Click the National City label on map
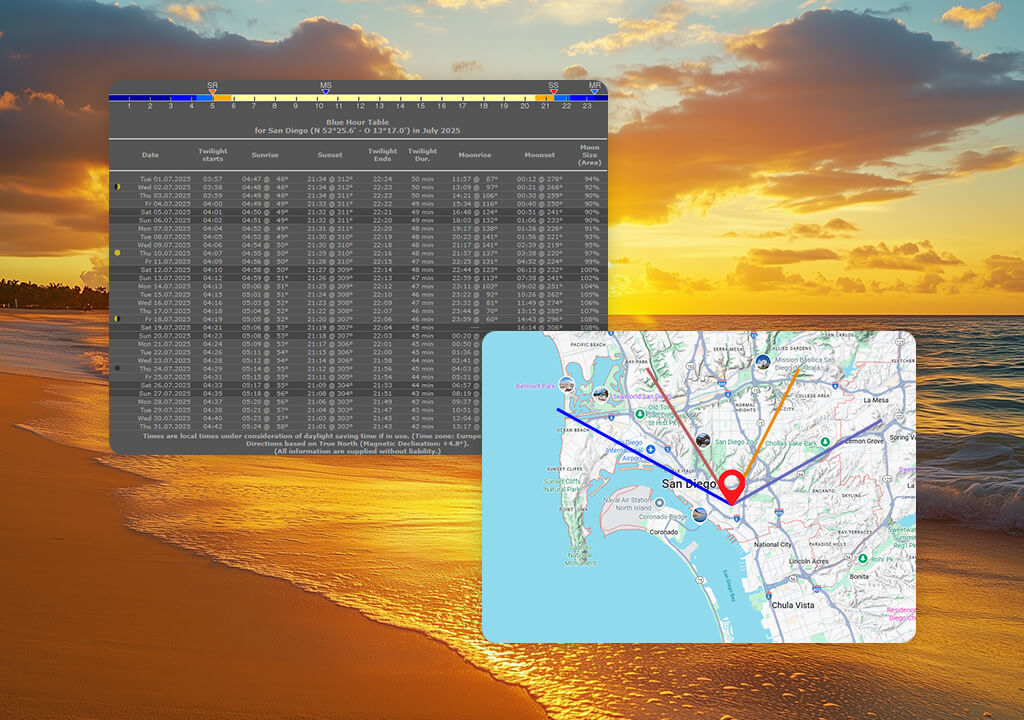Image resolution: width=1024 pixels, height=720 pixels. [x=773, y=544]
